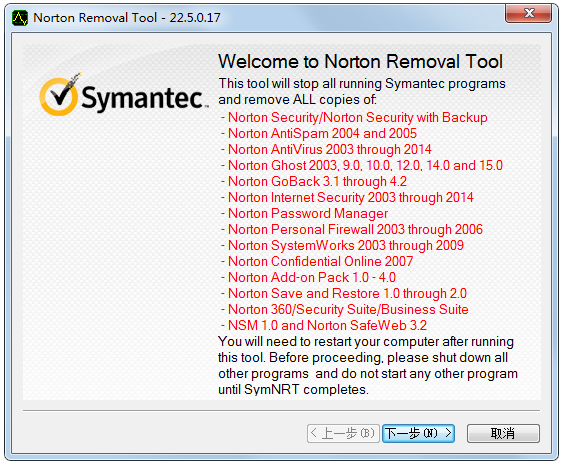This screenshot has height=466, width=563.
Task: Click 'Norton AntiVirus 2003 through 2014' line
Action: coord(326,149)
